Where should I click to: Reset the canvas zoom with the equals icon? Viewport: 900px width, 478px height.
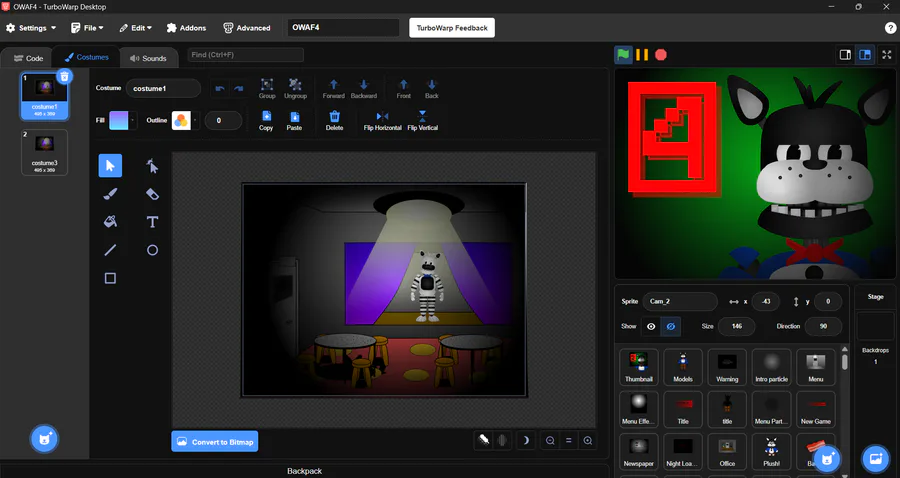(569, 441)
